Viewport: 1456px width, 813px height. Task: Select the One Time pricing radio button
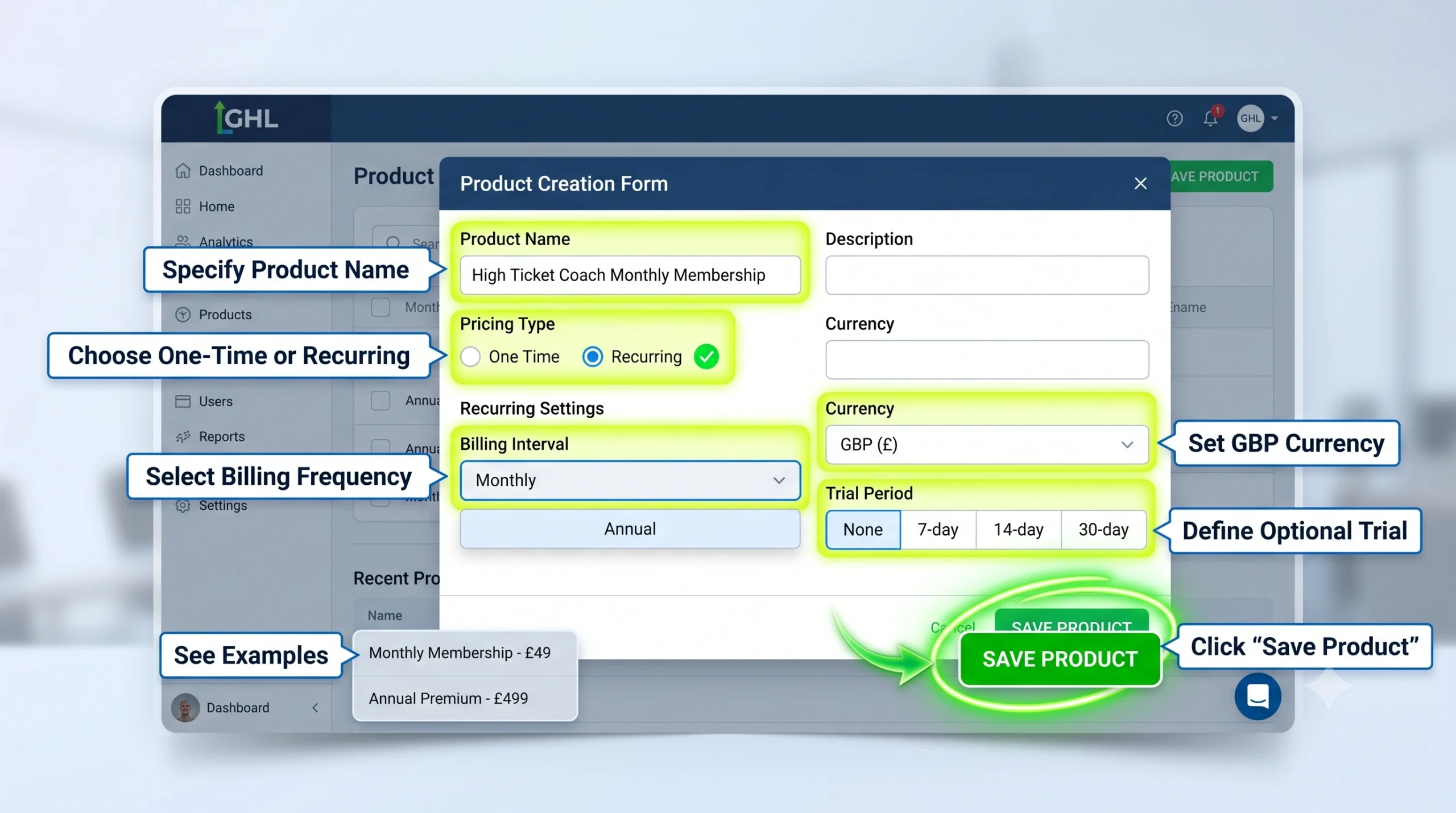click(x=470, y=357)
